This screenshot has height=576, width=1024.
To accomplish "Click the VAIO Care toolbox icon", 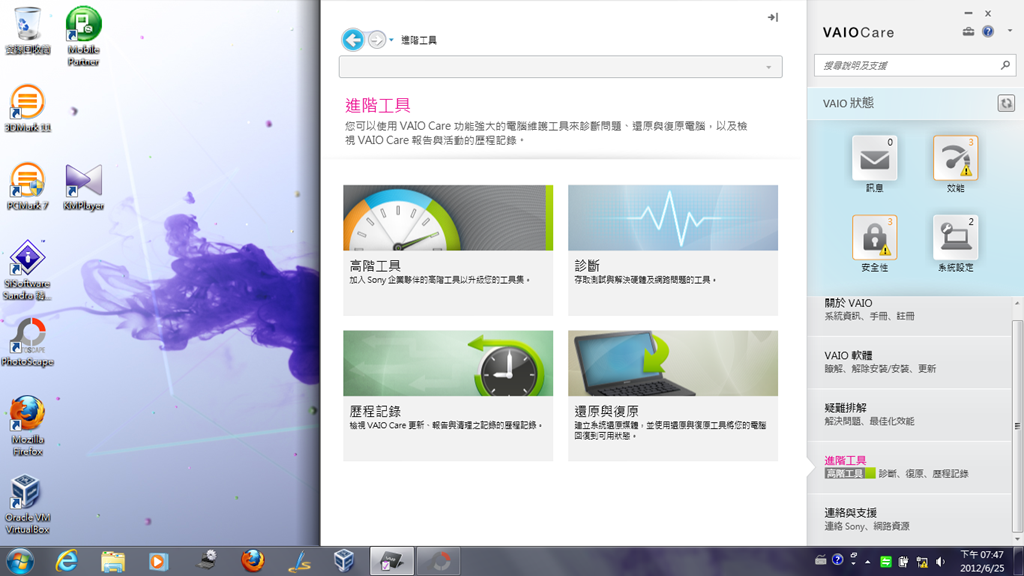I will [968, 31].
